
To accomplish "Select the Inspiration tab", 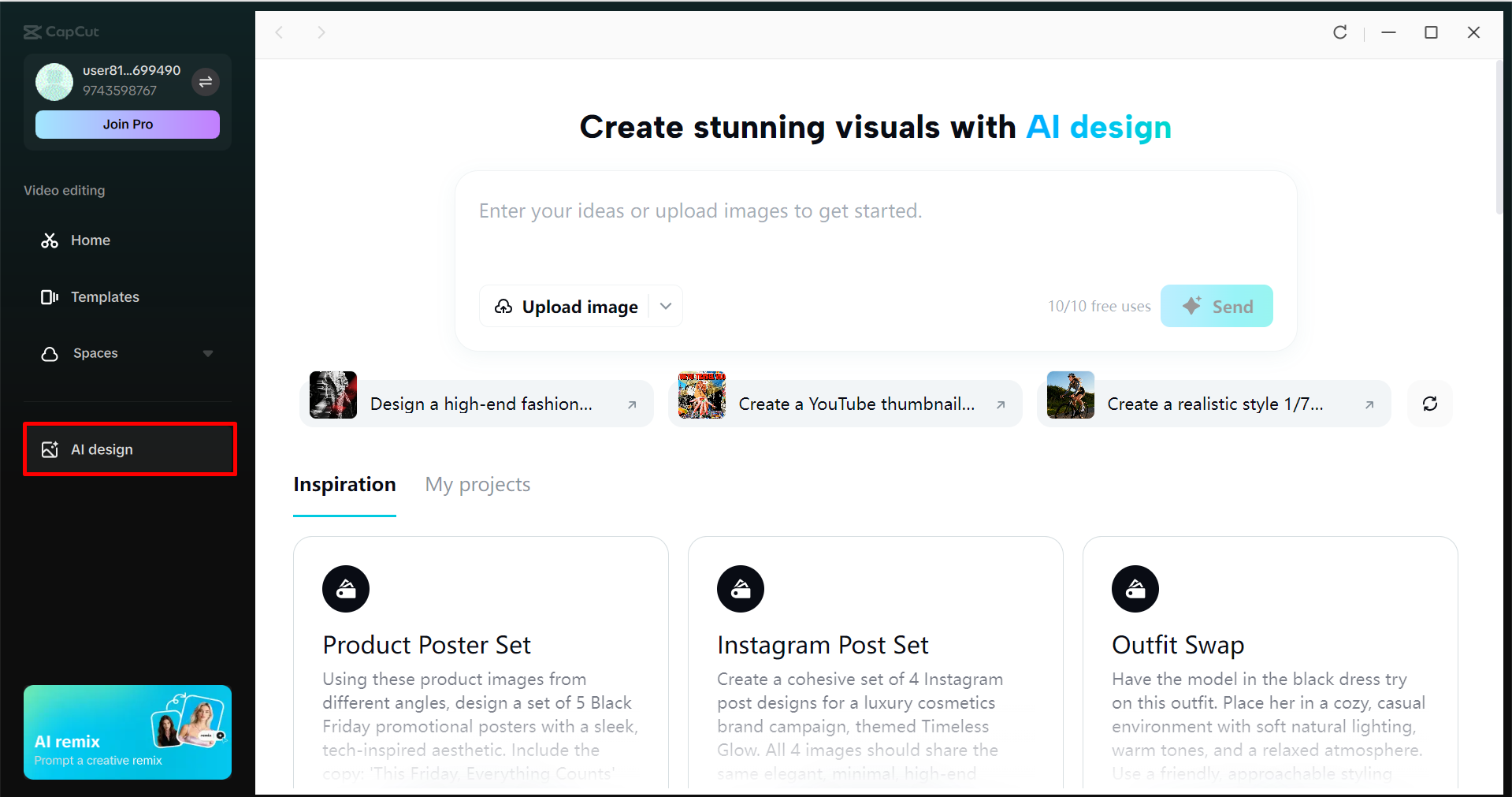I will (344, 484).
